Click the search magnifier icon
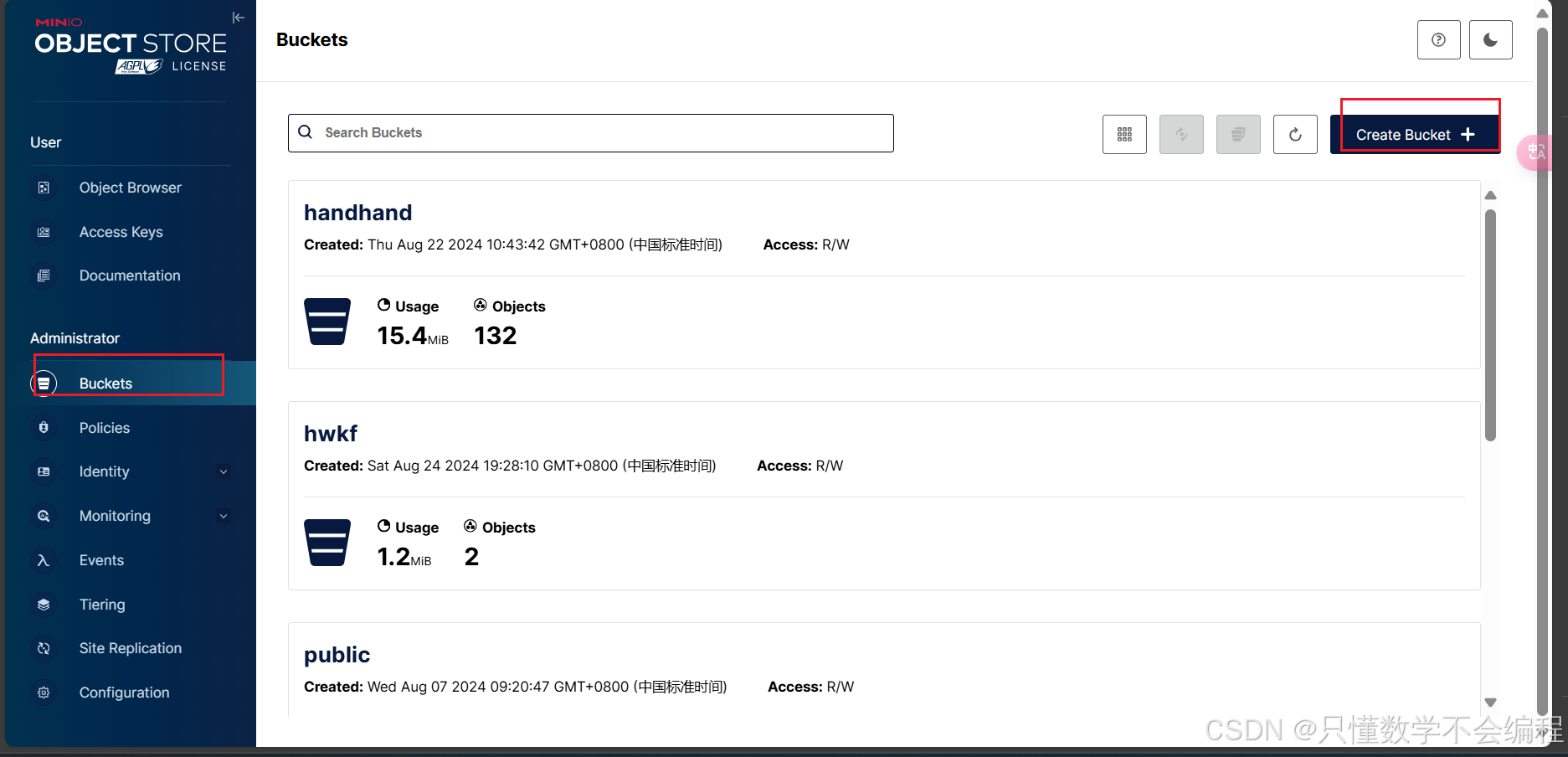This screenshot has height=757, width=1568. [x=306, y=132]
